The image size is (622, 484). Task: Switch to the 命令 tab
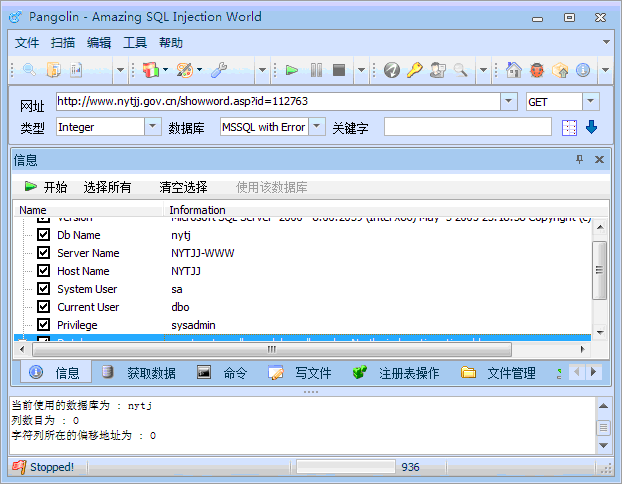pyautogui.click(x=222, y=373)
